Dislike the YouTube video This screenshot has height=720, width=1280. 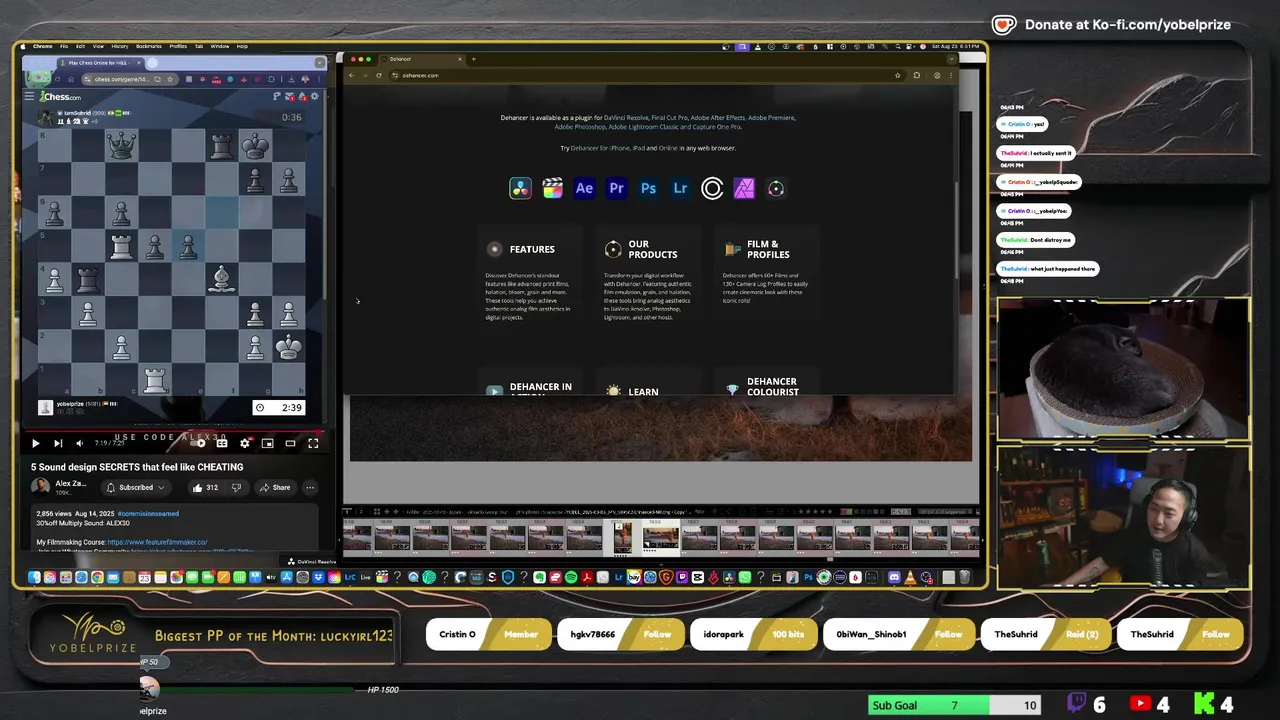coord(236,487)
